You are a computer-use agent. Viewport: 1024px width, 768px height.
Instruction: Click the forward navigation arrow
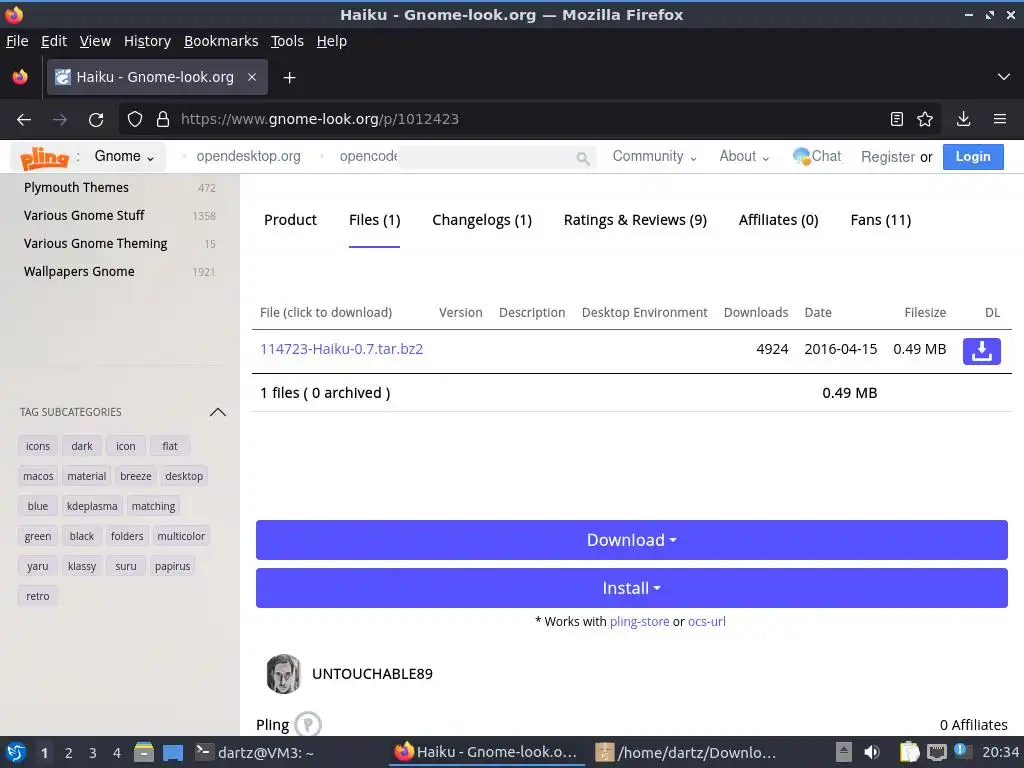60,120
